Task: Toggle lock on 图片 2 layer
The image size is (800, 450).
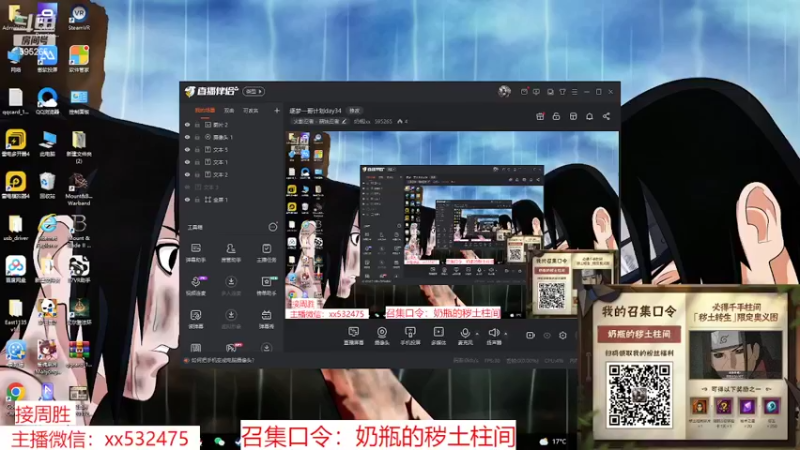Action: click(x=197, y=124)
